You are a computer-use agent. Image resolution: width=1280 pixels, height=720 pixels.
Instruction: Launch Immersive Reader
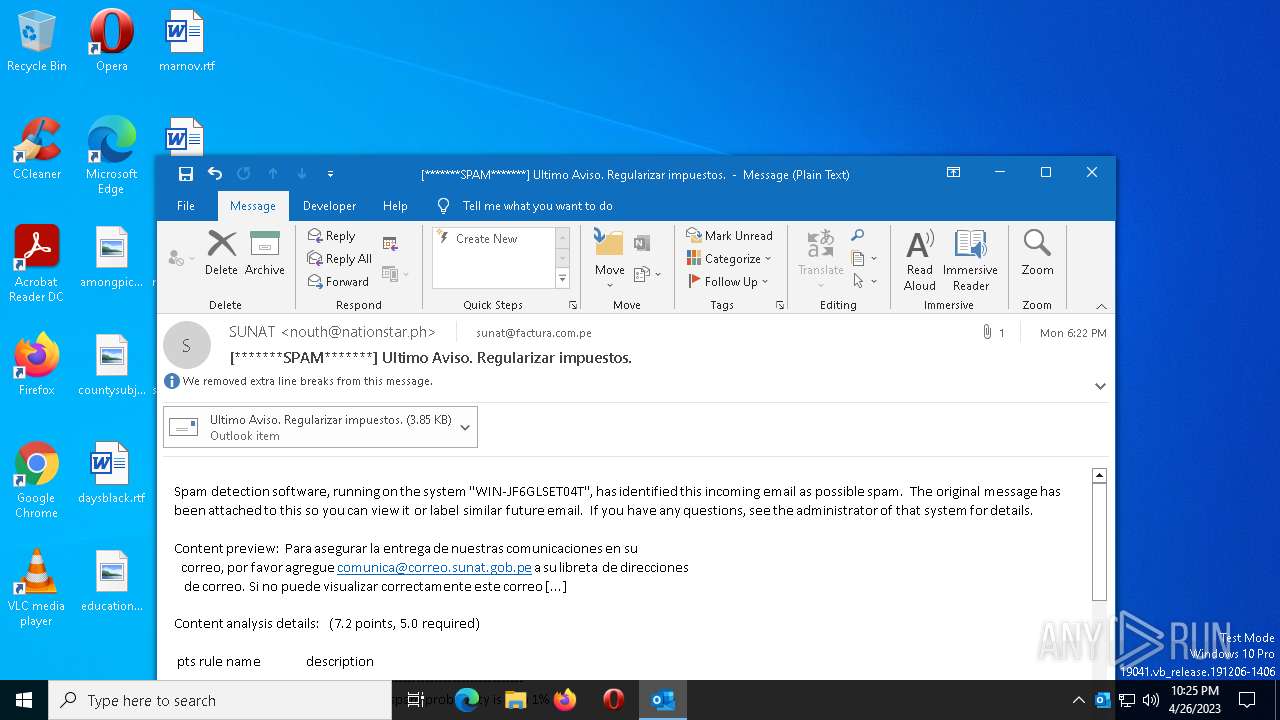click(x=970, y=260)
